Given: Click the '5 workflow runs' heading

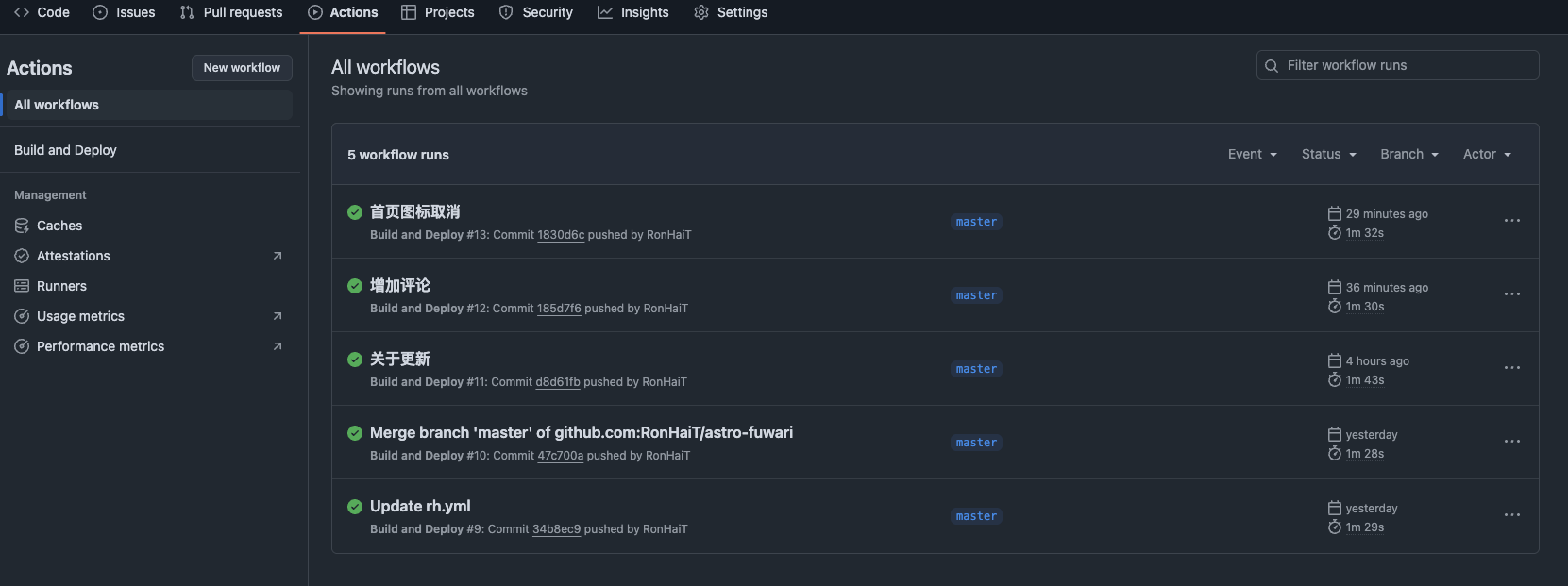Looking at the screenshot, I should (398, 155).
